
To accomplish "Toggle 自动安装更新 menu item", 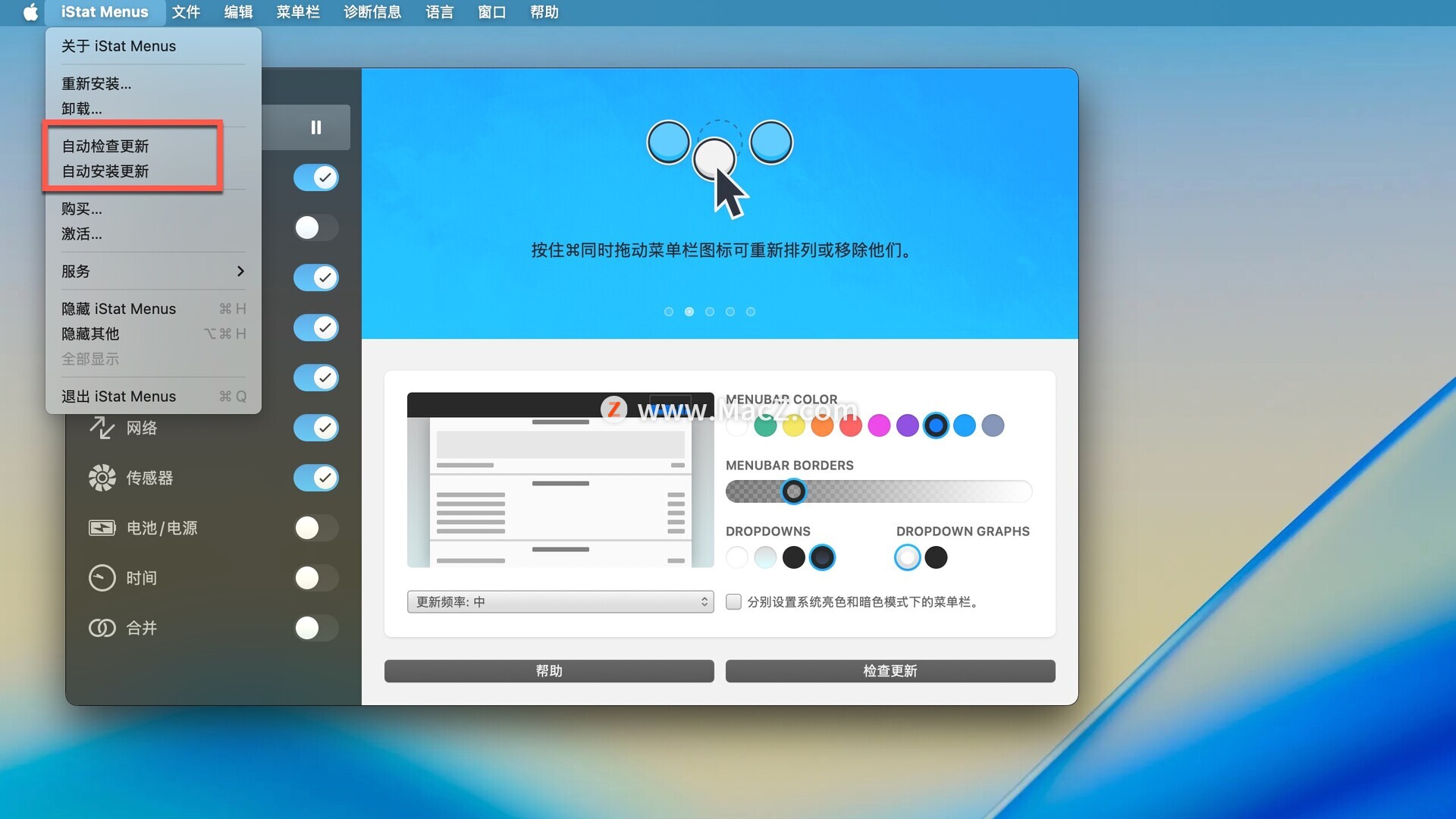I will pyautogui.click(x=153, y=171).
